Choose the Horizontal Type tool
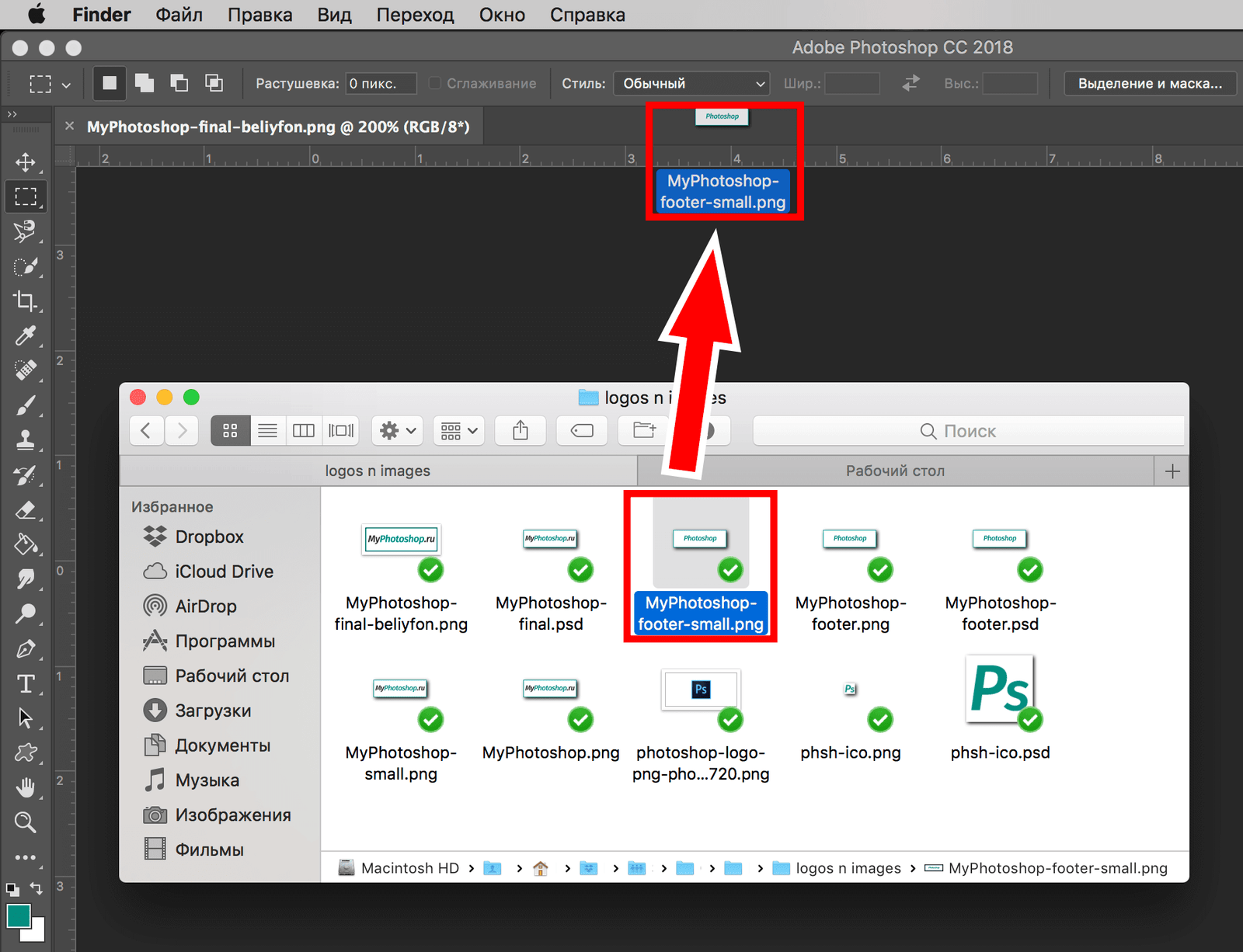 click(x=26, y=683)
